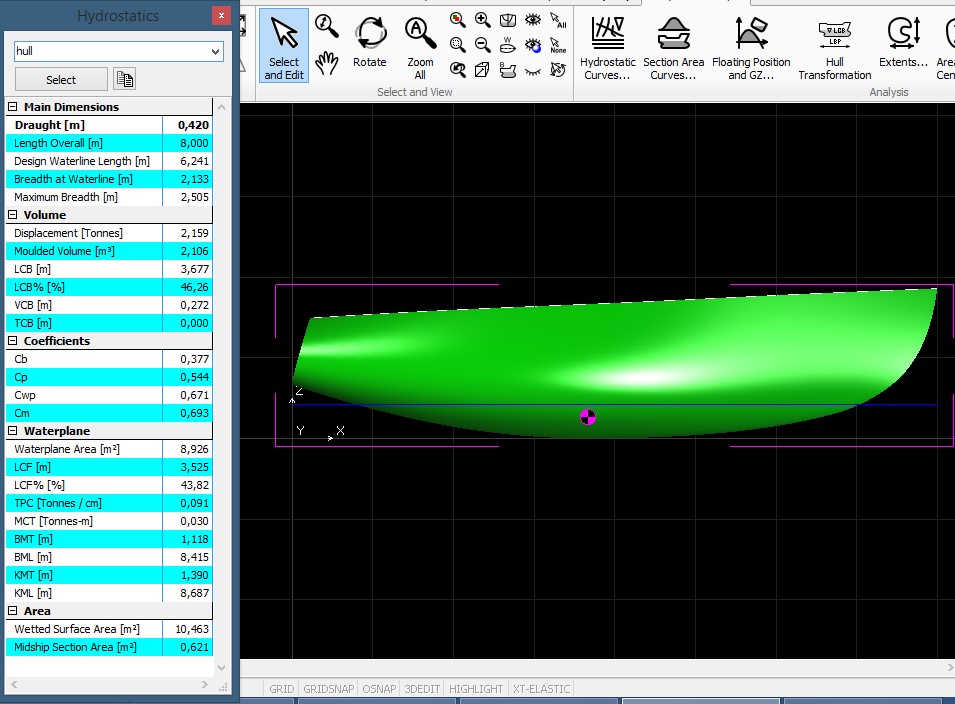The width and height of the screenshot is (955, 704).
Task: Toggle GRIDSNAP in the status bar
Action: 328,689
